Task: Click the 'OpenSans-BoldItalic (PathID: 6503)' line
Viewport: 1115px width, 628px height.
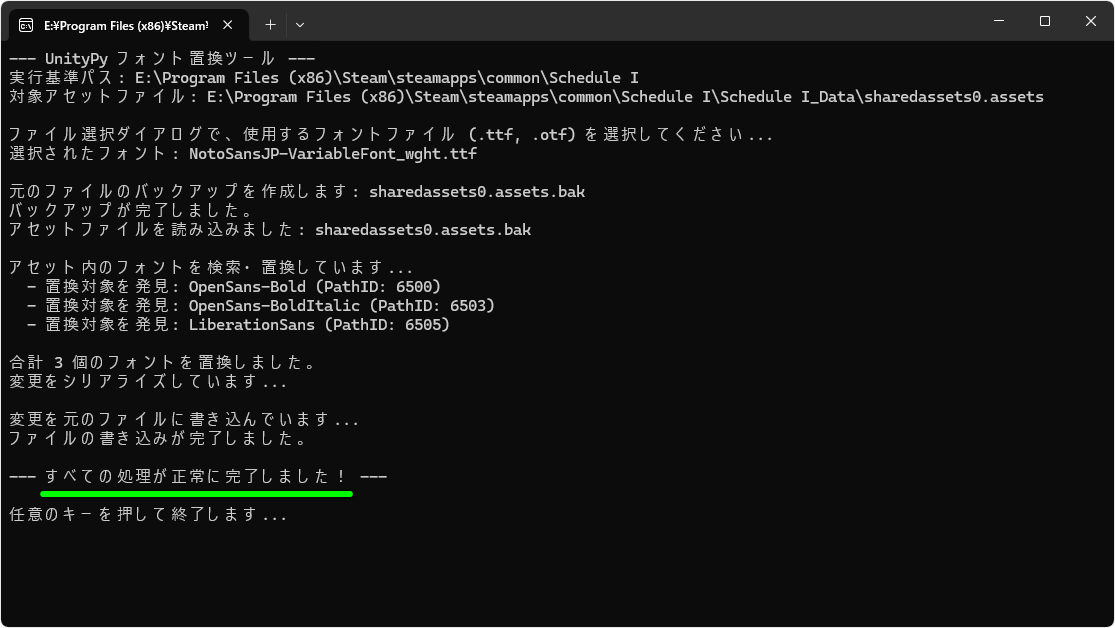Action: tap(261, 306)
